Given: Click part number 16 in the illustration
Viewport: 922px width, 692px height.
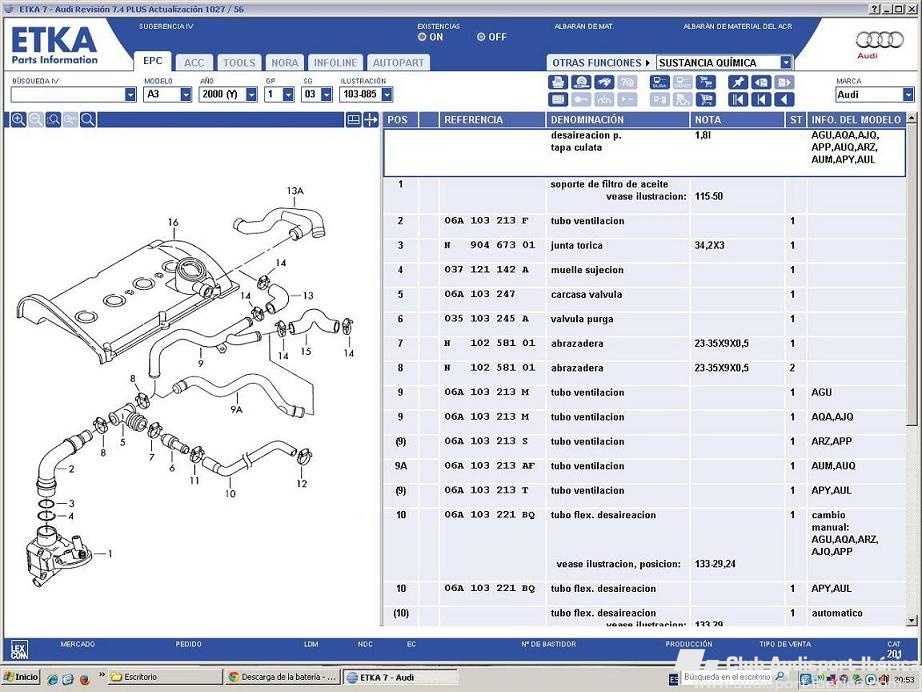Looking at the screenshot, I should (173, 222).
